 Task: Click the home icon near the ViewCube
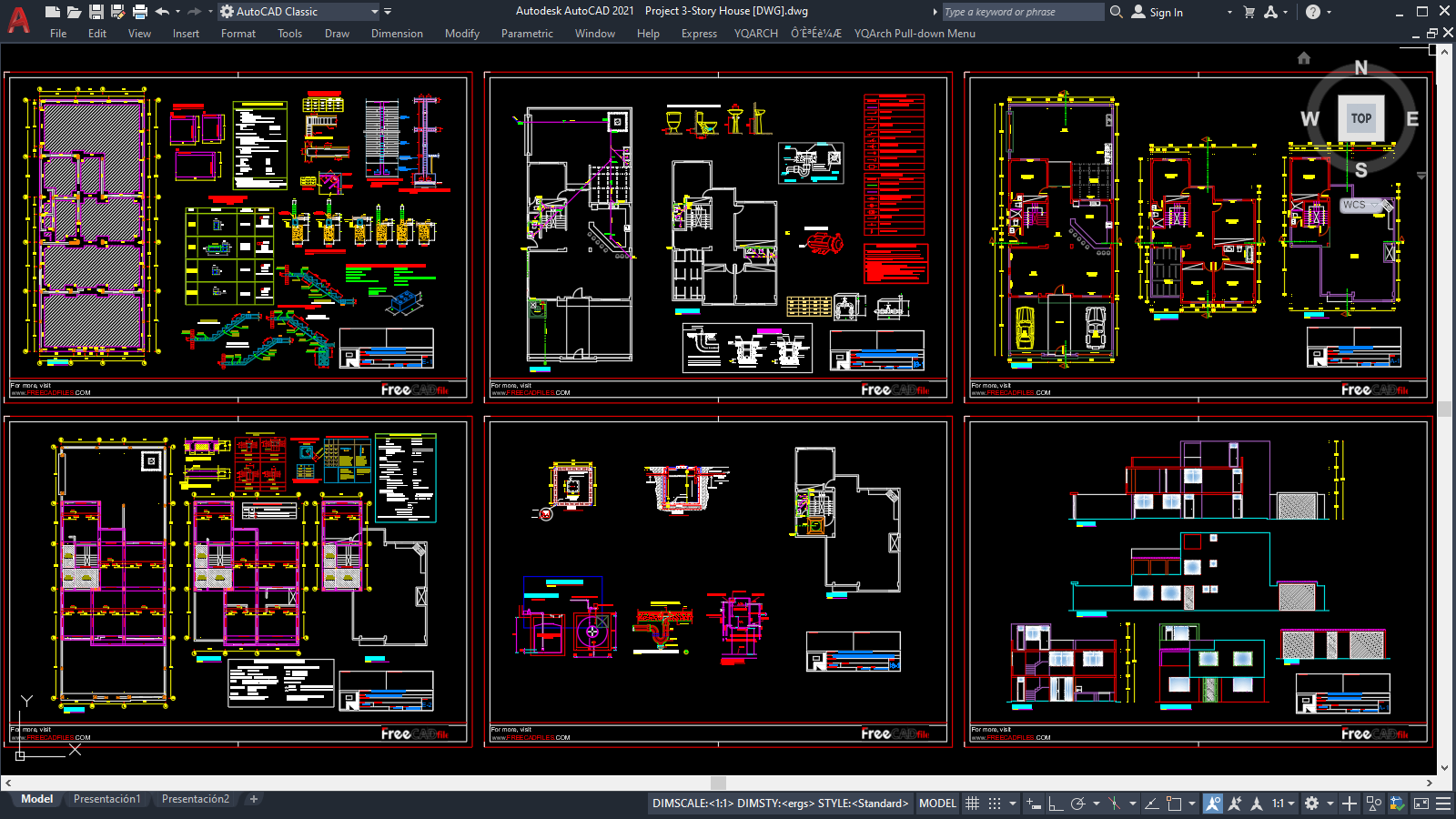[1303, 58]
